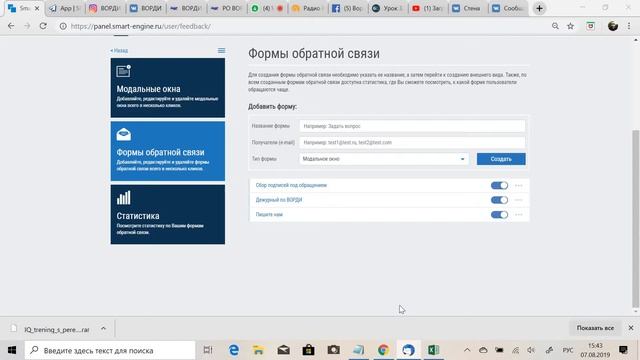Toggle the switch for Сбор подписей под обращением
The width and height of the screenshot is (640, 360).
coord(499,185)
